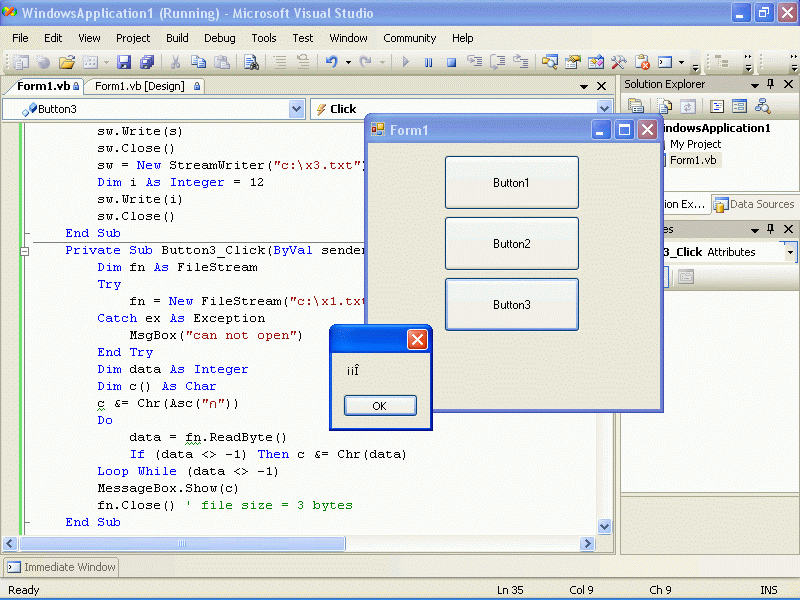The image size is (800, 600).
Task: Close the Form1.vb document tab
Action: tap(602, 86)
